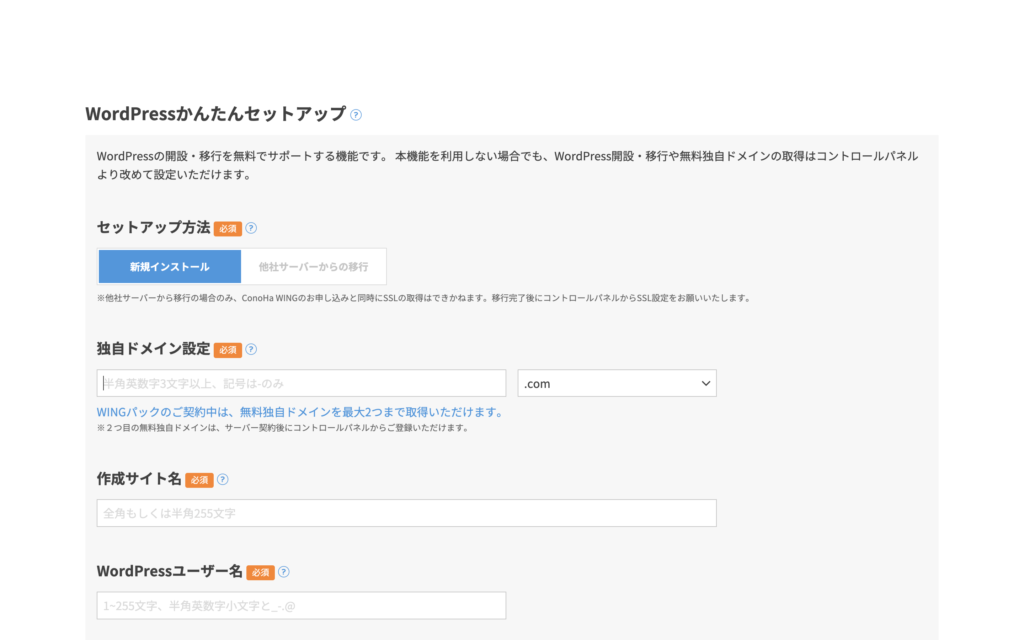
Task: Click the WordPressユーザー名 input box
Action: (302, 605)
